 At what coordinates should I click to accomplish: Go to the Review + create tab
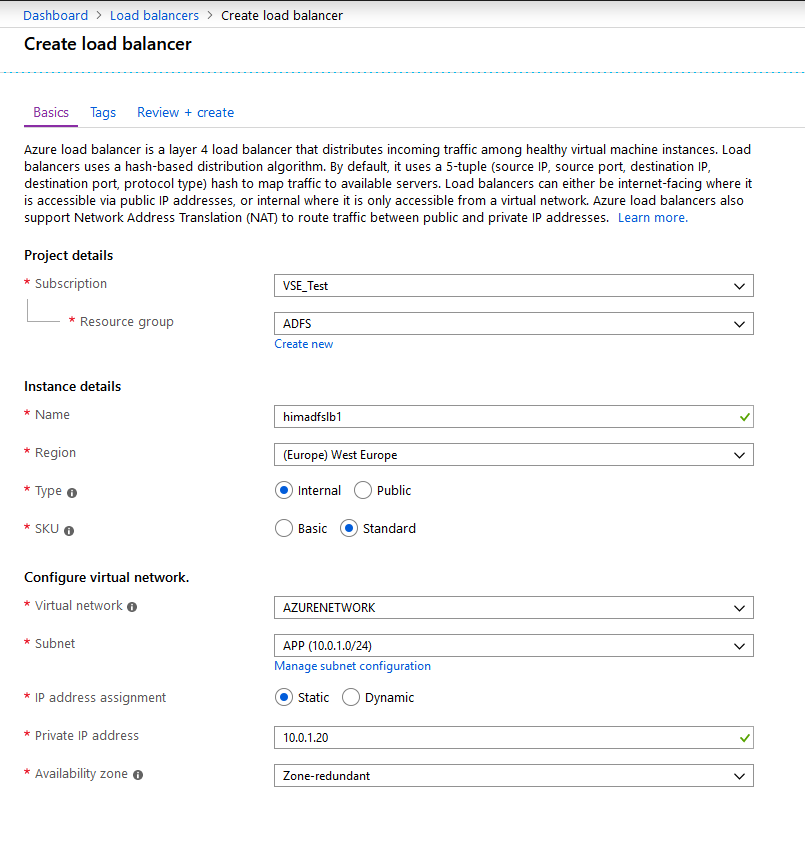click(x=185, y=112)
